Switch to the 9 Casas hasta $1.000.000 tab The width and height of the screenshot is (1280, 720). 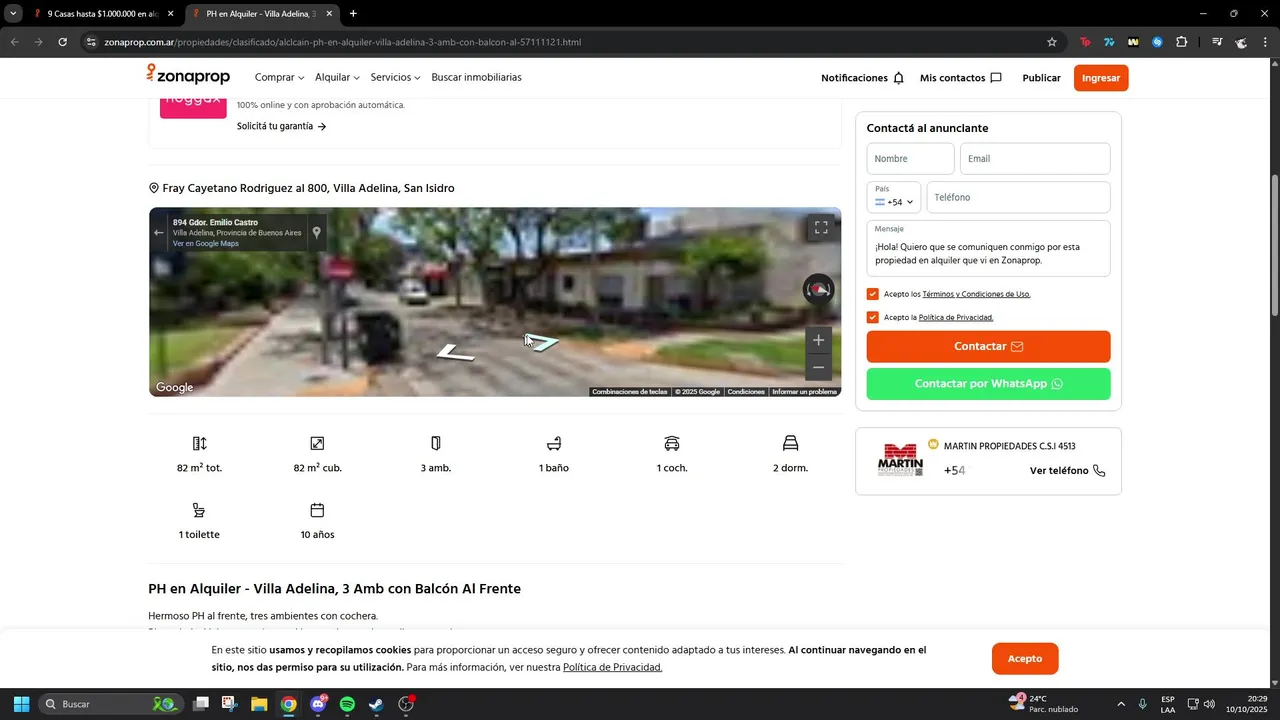tap(102, 14)
